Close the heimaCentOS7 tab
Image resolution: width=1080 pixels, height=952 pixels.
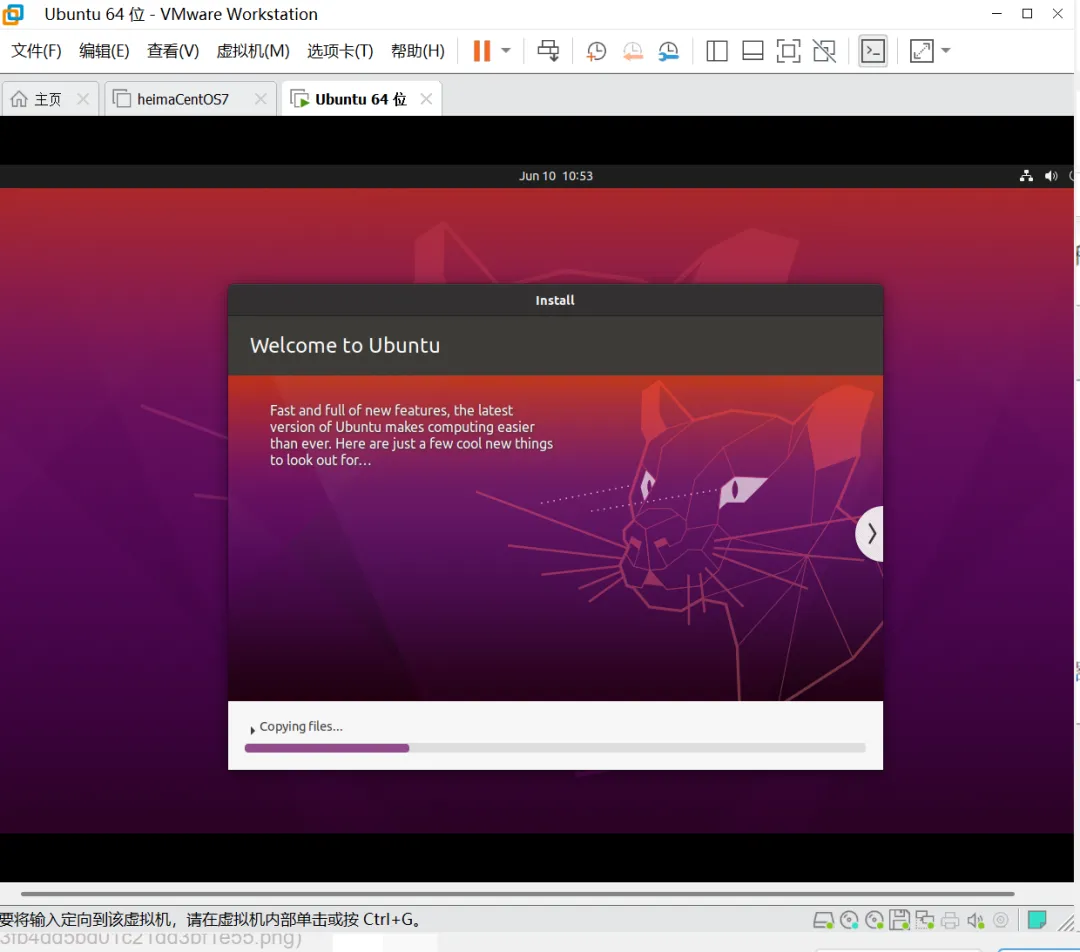click(260, 99)
